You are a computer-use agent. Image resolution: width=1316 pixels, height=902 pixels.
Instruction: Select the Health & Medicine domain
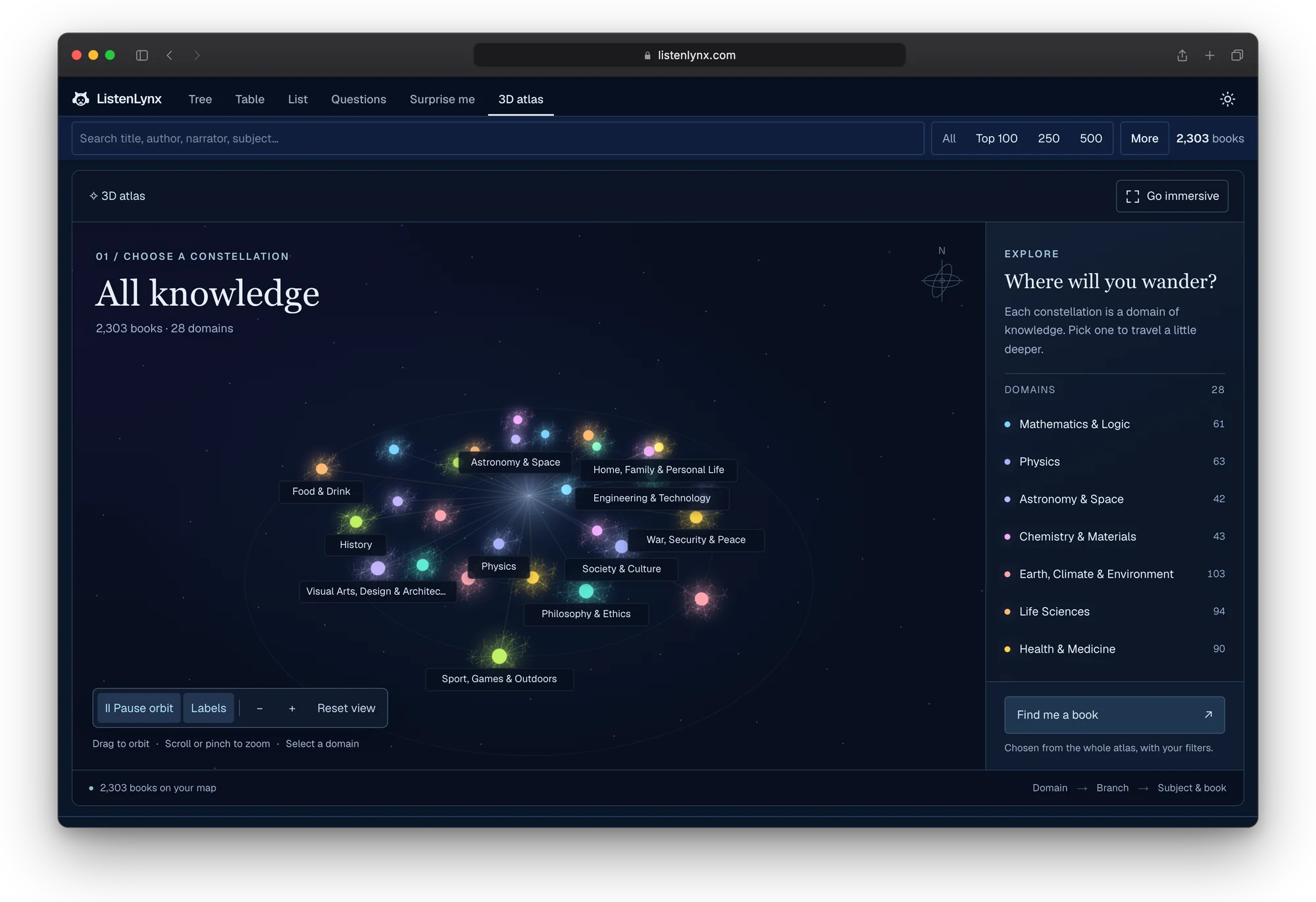tap(1114, 649)
